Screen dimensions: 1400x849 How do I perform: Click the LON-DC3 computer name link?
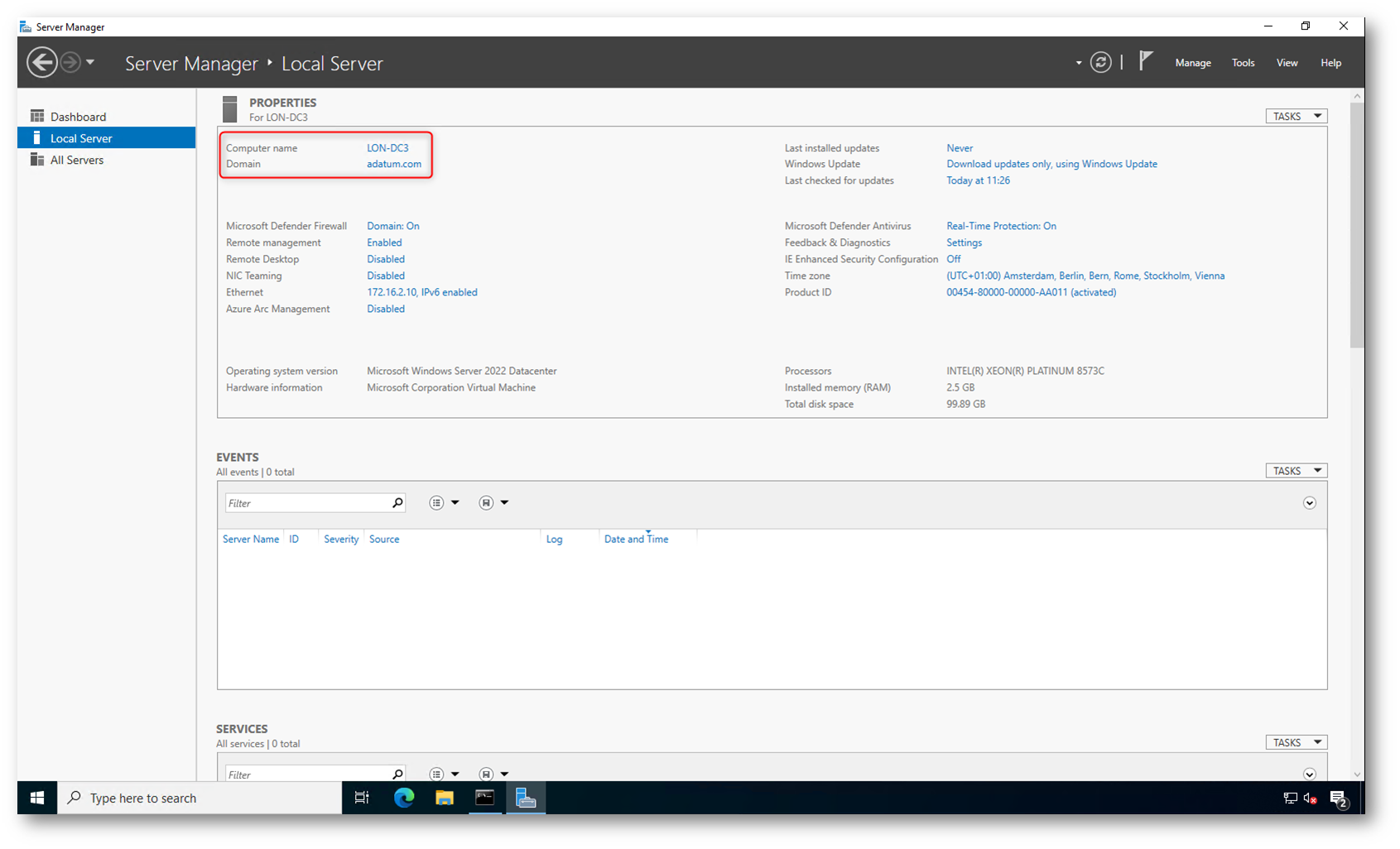coord(387,148)
